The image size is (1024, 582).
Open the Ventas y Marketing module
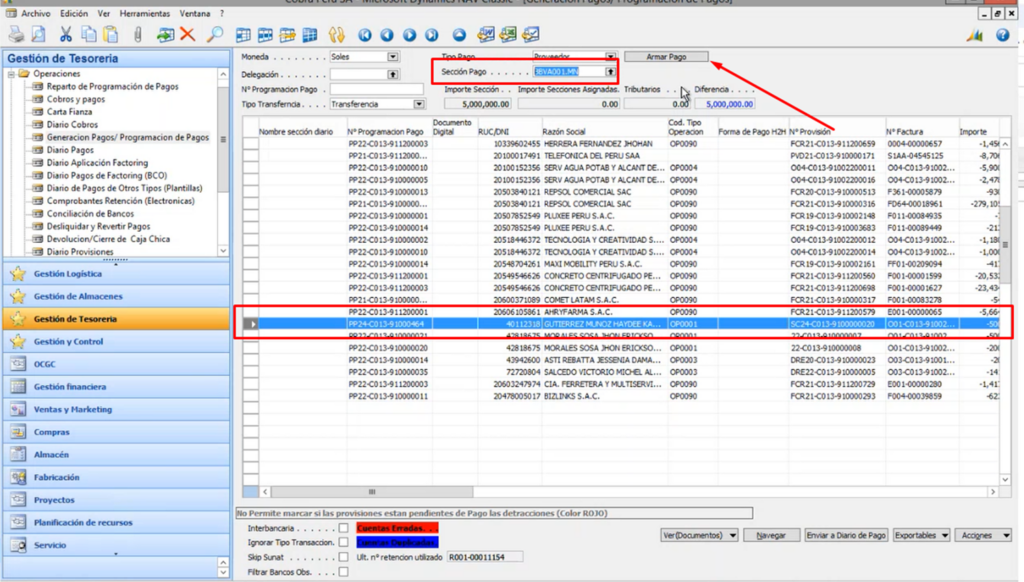tap(116, 410)
